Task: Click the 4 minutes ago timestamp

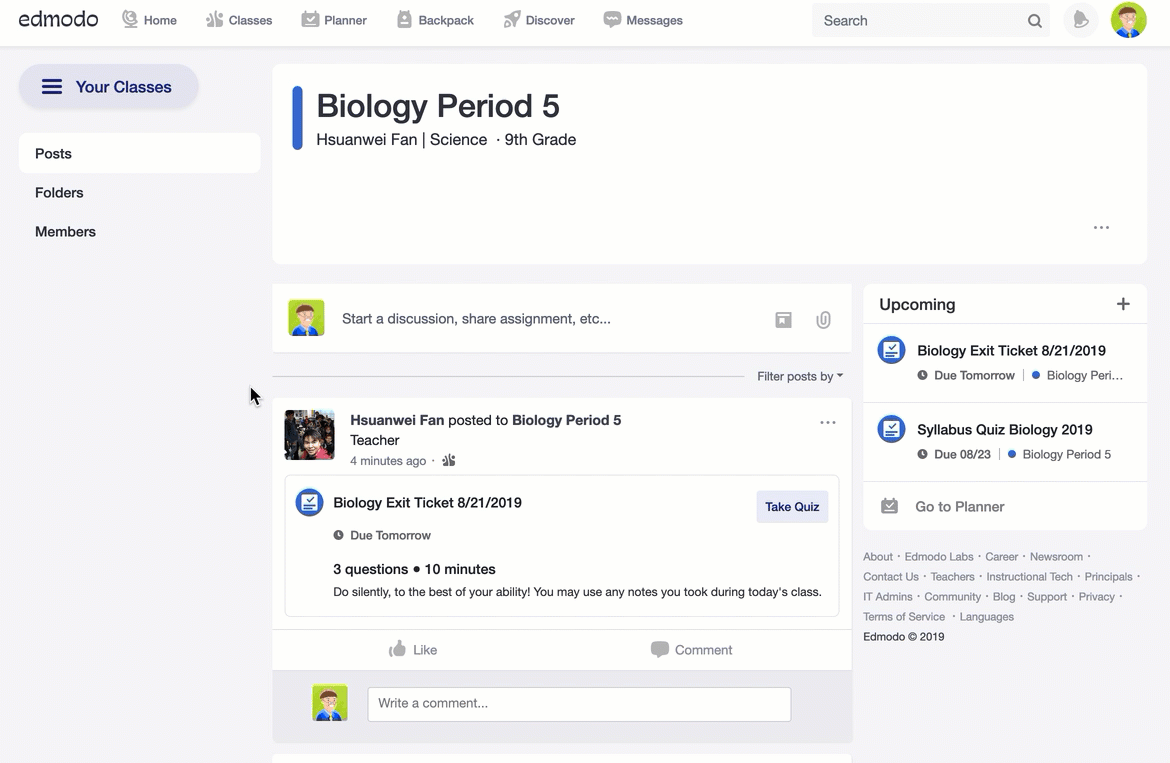Action: pyautogui.click(x=388, y=461)
